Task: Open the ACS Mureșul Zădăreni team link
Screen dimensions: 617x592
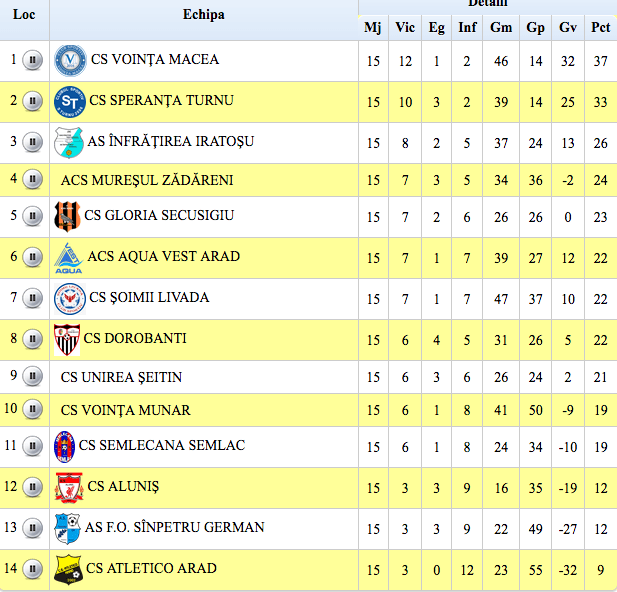Action: (x=147, y=181)
